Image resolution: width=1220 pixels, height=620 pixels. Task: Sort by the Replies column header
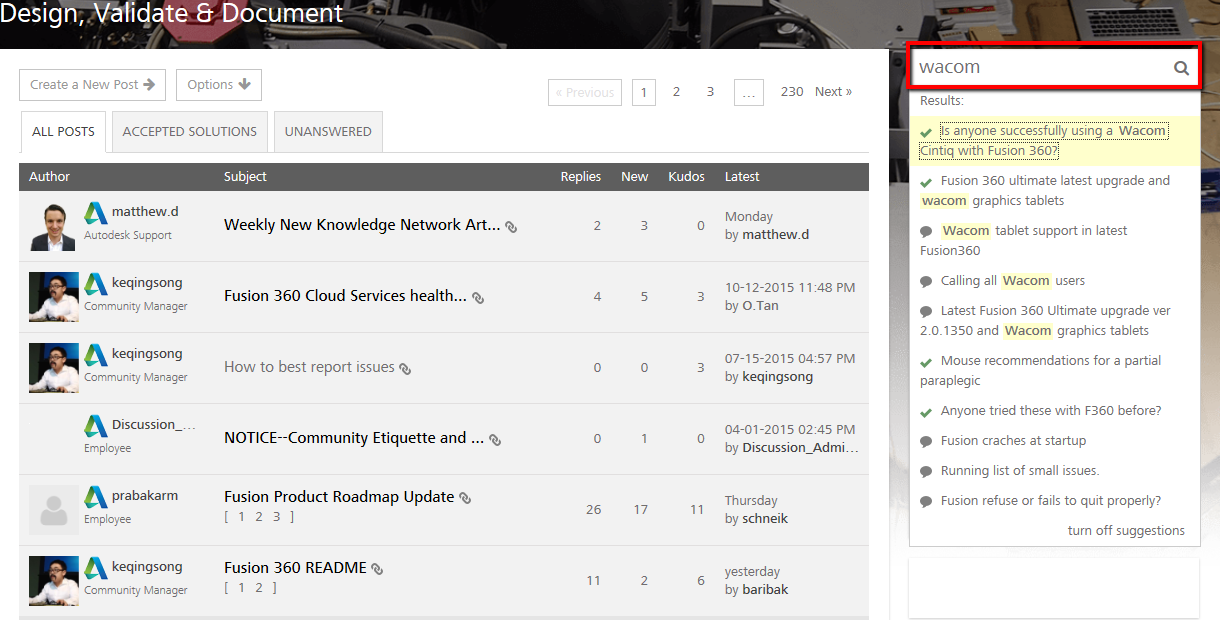click(581, 177)
